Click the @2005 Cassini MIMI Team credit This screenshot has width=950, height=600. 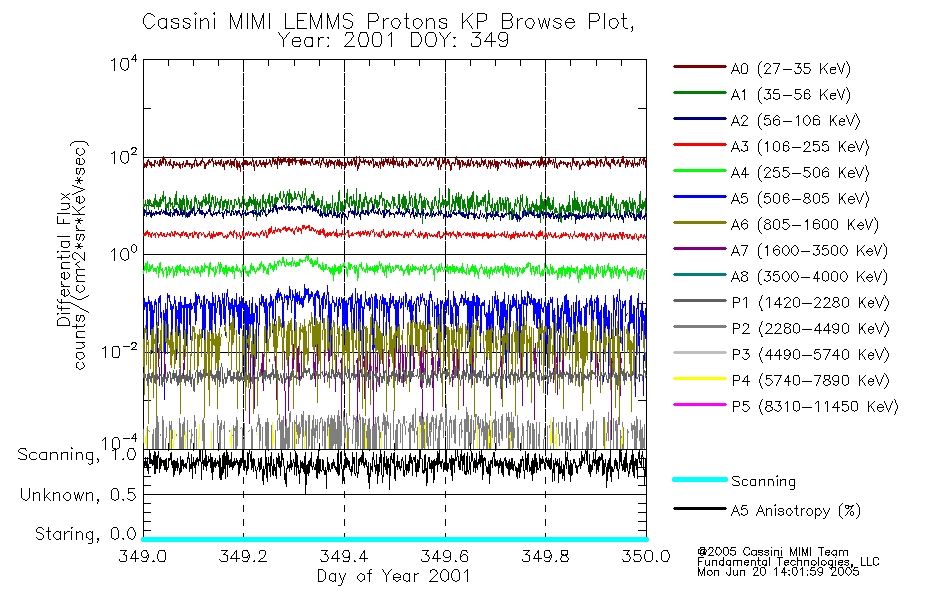tap(772, 552)
